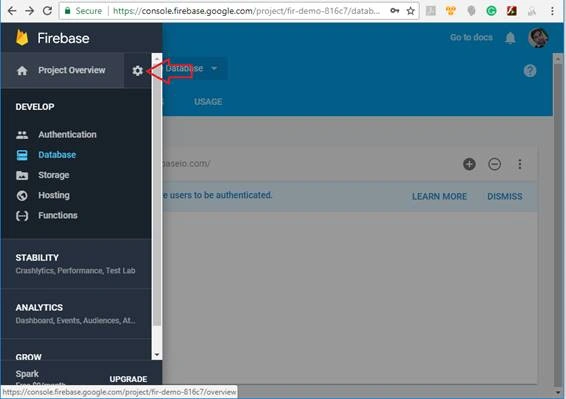Open Authentication in sidebar
This screenshot has height=399, width=566.
(67, 135)
